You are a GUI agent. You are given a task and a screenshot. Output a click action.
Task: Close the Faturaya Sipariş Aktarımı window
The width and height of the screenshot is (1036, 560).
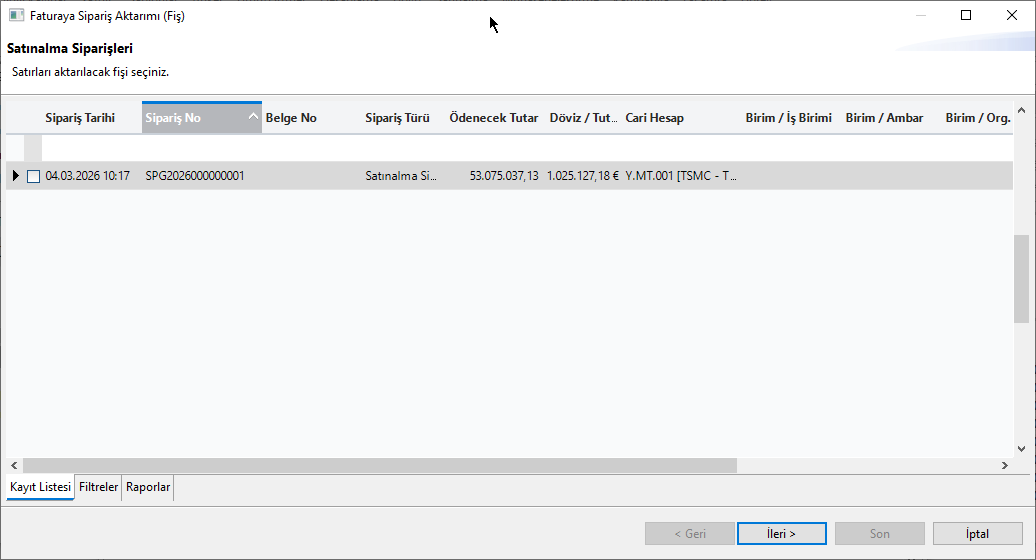pos(1011,15)
